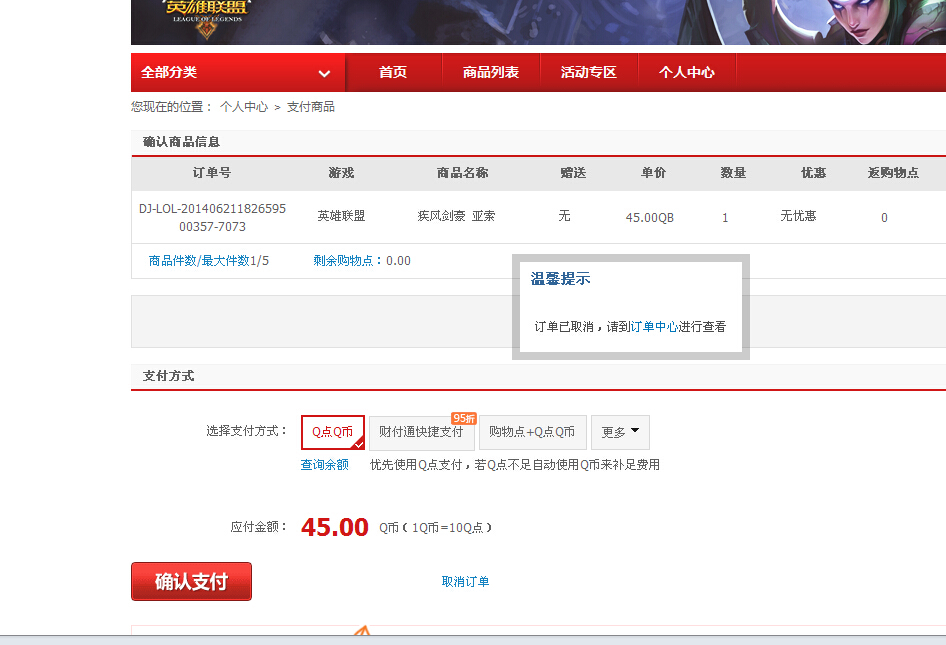Click the 45.00 payable amount
The width and height of the screenshot is (946, 645).
(x=335, y=527)
